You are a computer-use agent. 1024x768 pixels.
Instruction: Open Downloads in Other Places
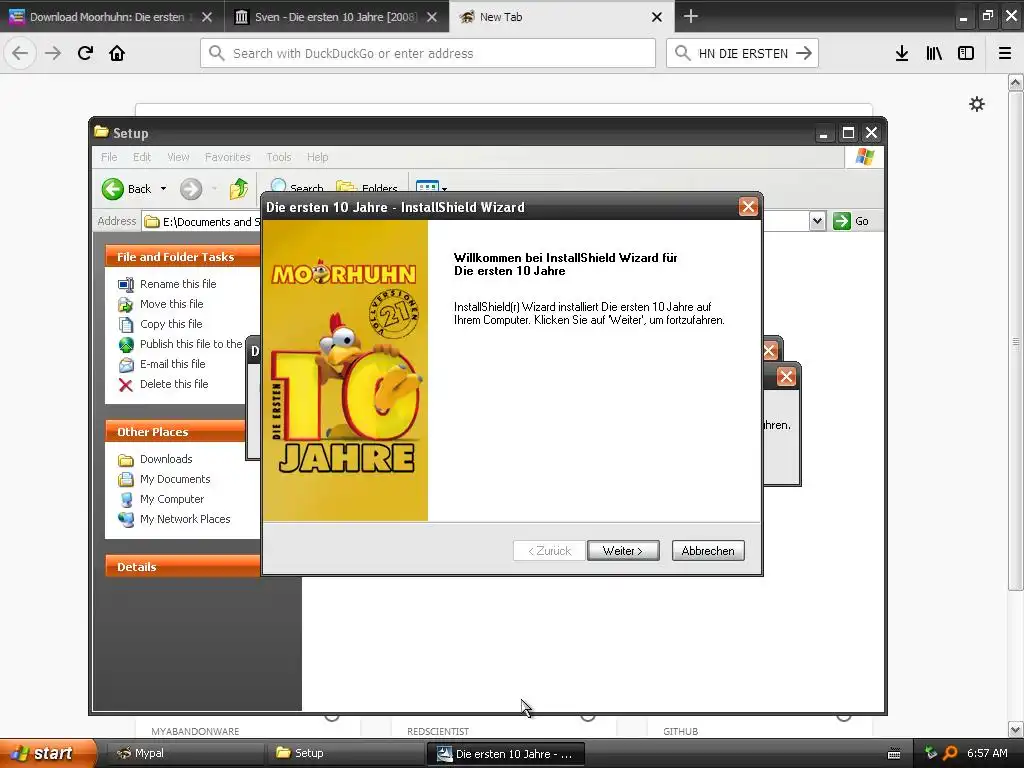(166, 459)
